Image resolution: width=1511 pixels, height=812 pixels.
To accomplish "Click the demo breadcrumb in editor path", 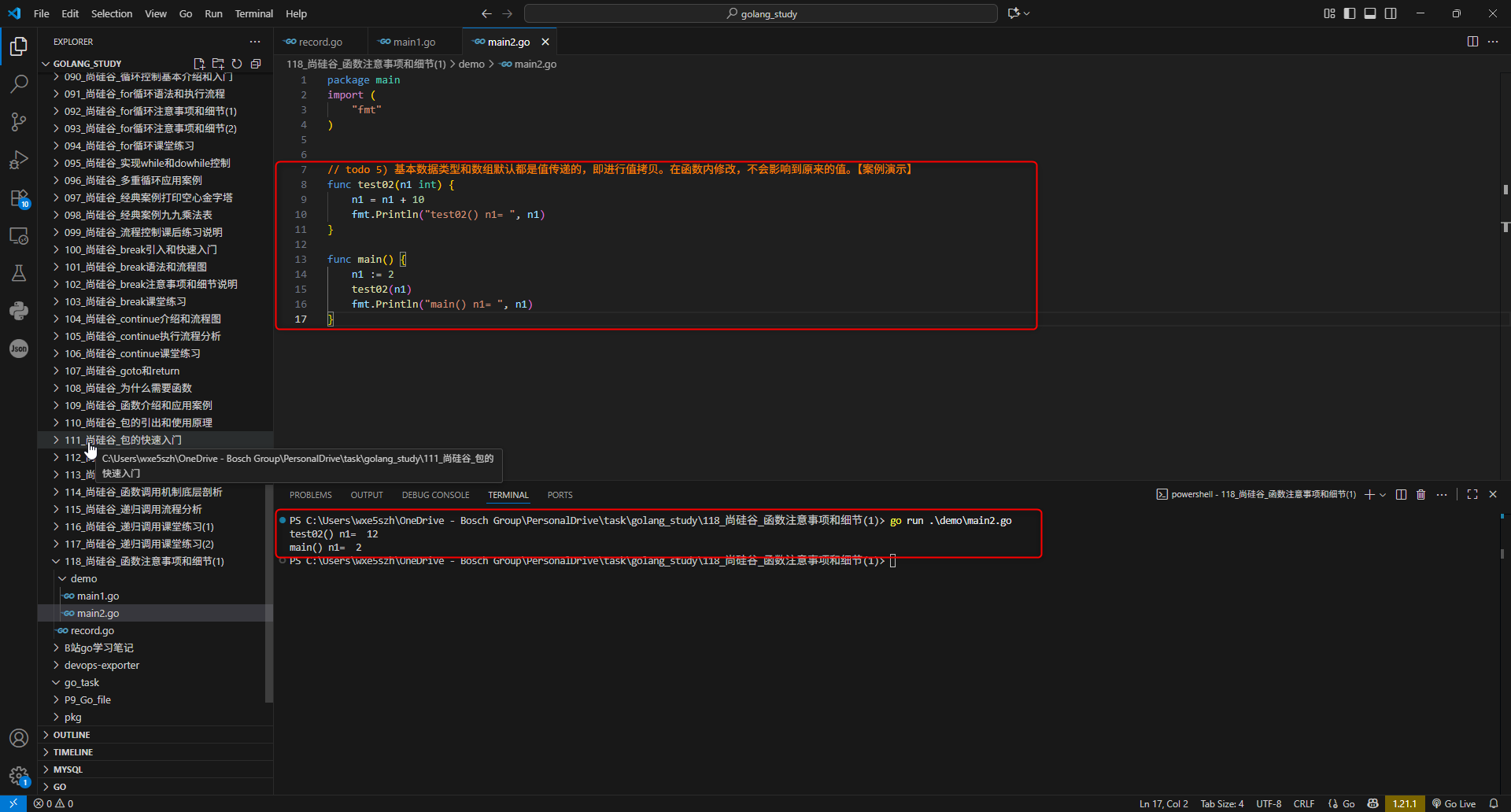I will pos(471,65).
